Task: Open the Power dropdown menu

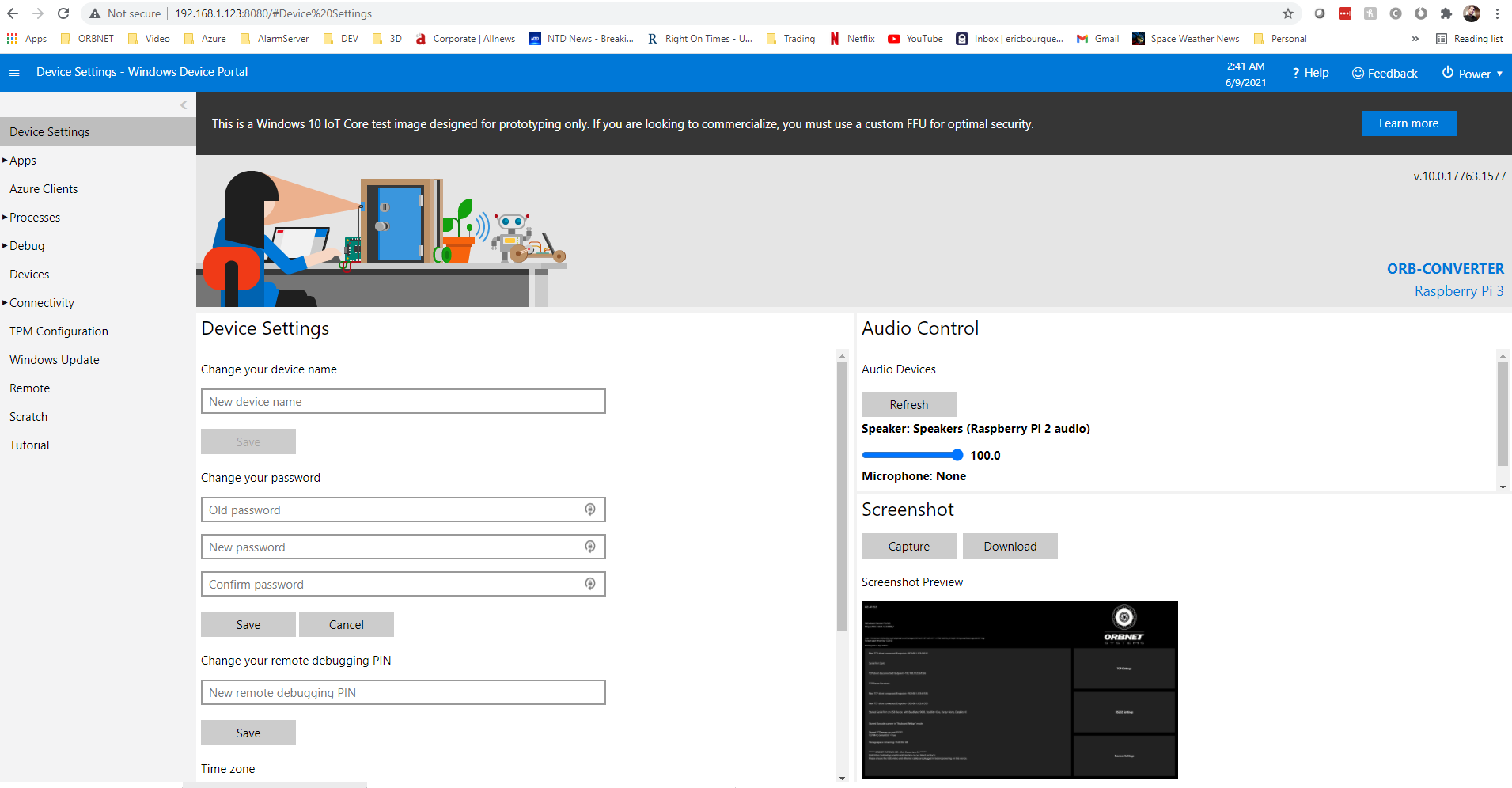Action: tap(1472, 73)
